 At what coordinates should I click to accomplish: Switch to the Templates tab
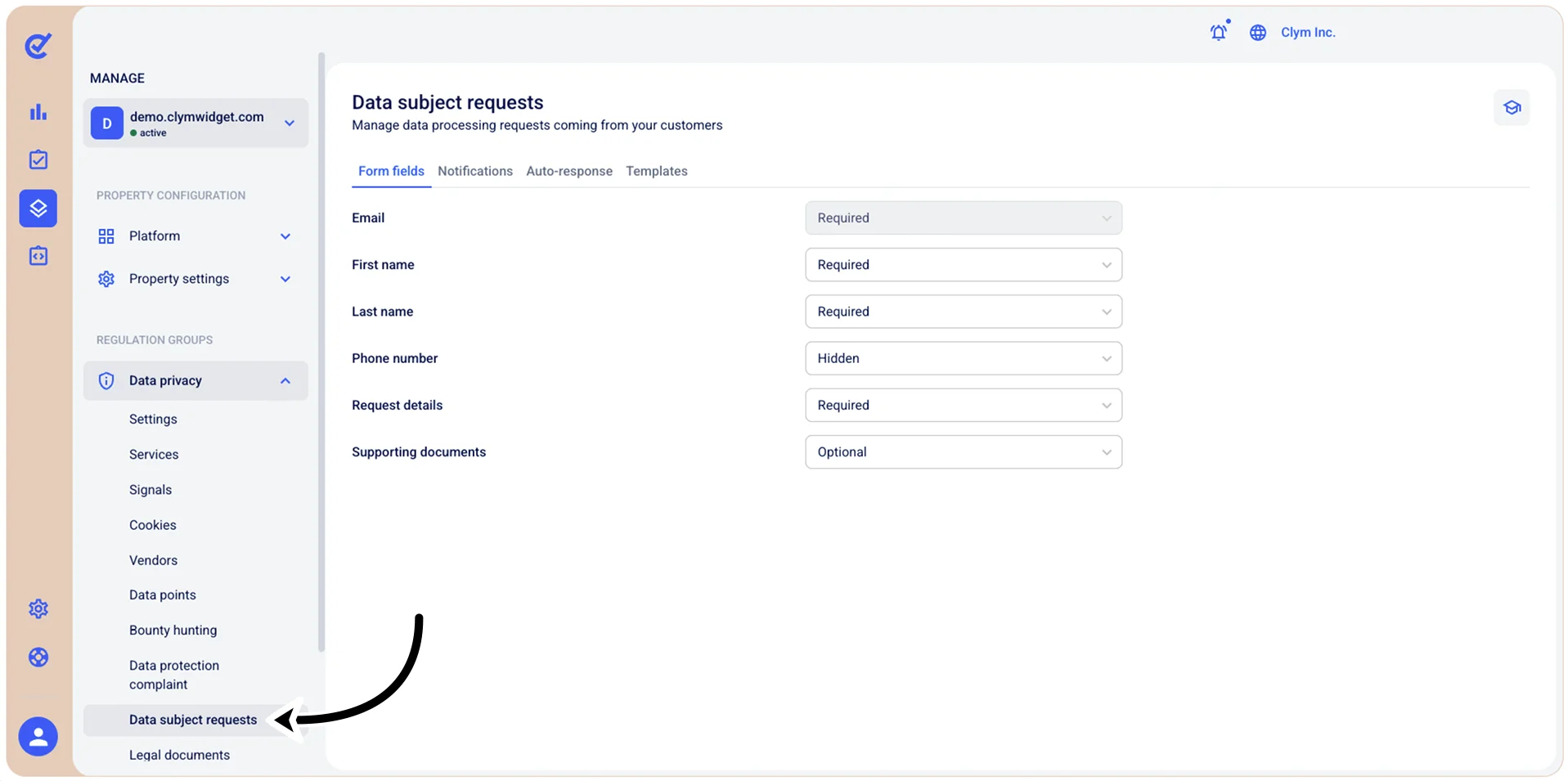[x=657, y=171]
